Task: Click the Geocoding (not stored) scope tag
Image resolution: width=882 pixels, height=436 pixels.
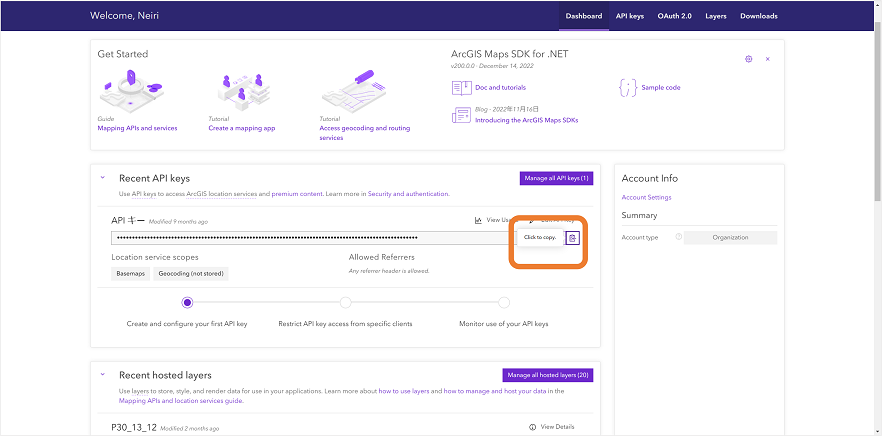Action: click(x=191, y=274)
